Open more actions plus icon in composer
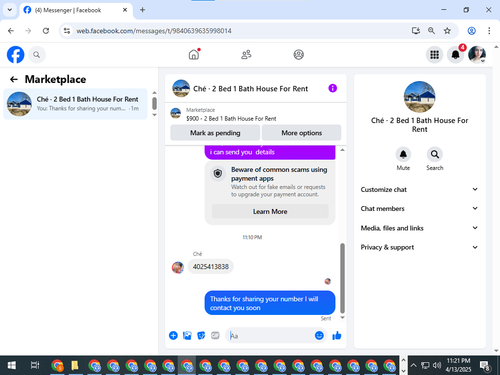Screen dimensions: 500x375 pyautogui.click(x=173, y=335)
